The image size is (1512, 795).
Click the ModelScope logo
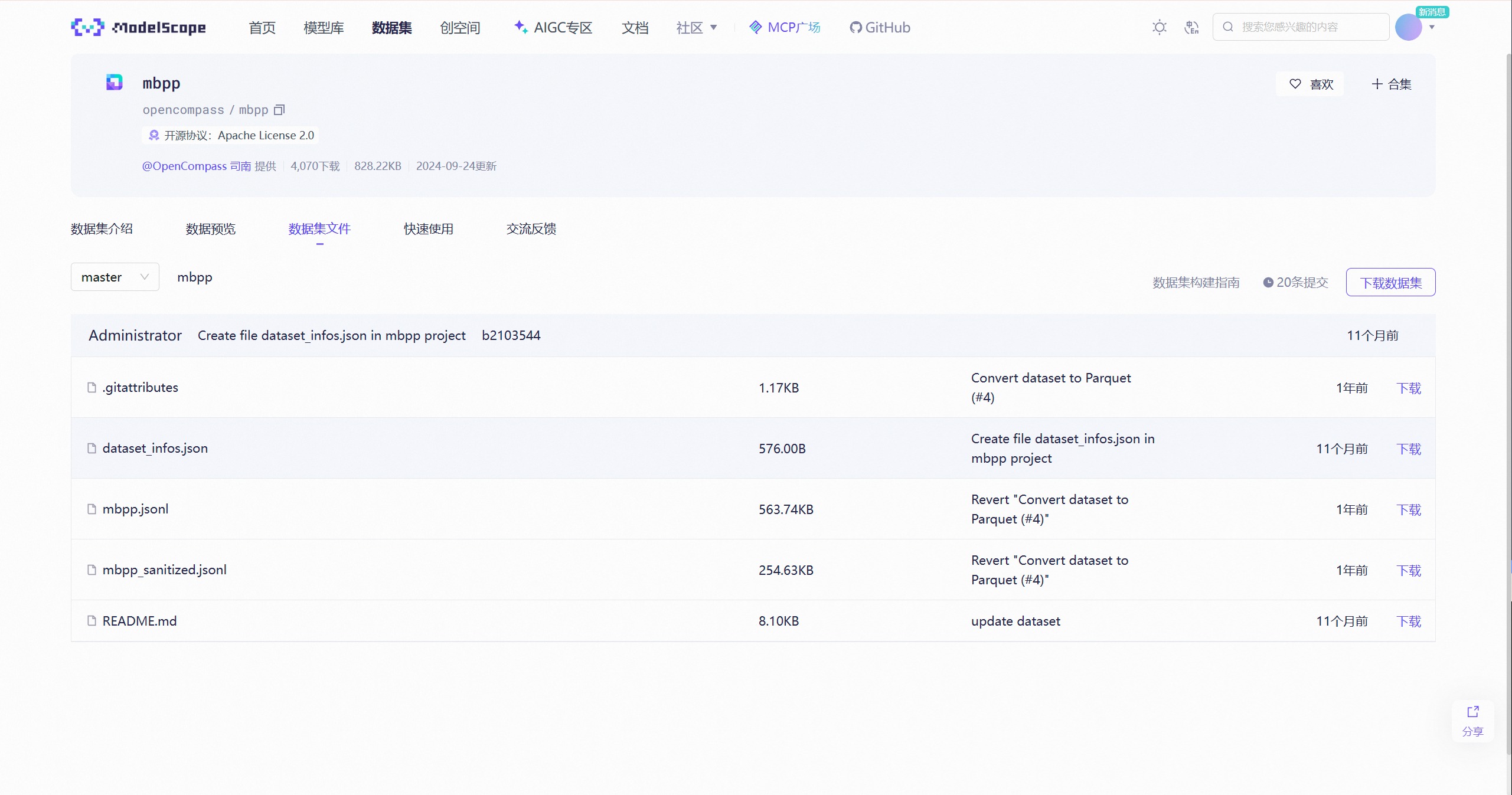139,27
